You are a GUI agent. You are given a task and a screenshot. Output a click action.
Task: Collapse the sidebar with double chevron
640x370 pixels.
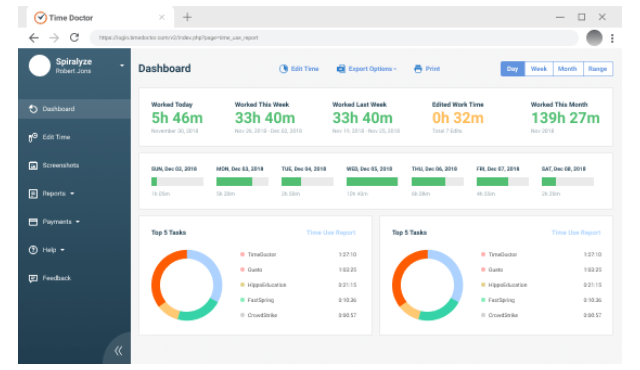tap(118, 350)
